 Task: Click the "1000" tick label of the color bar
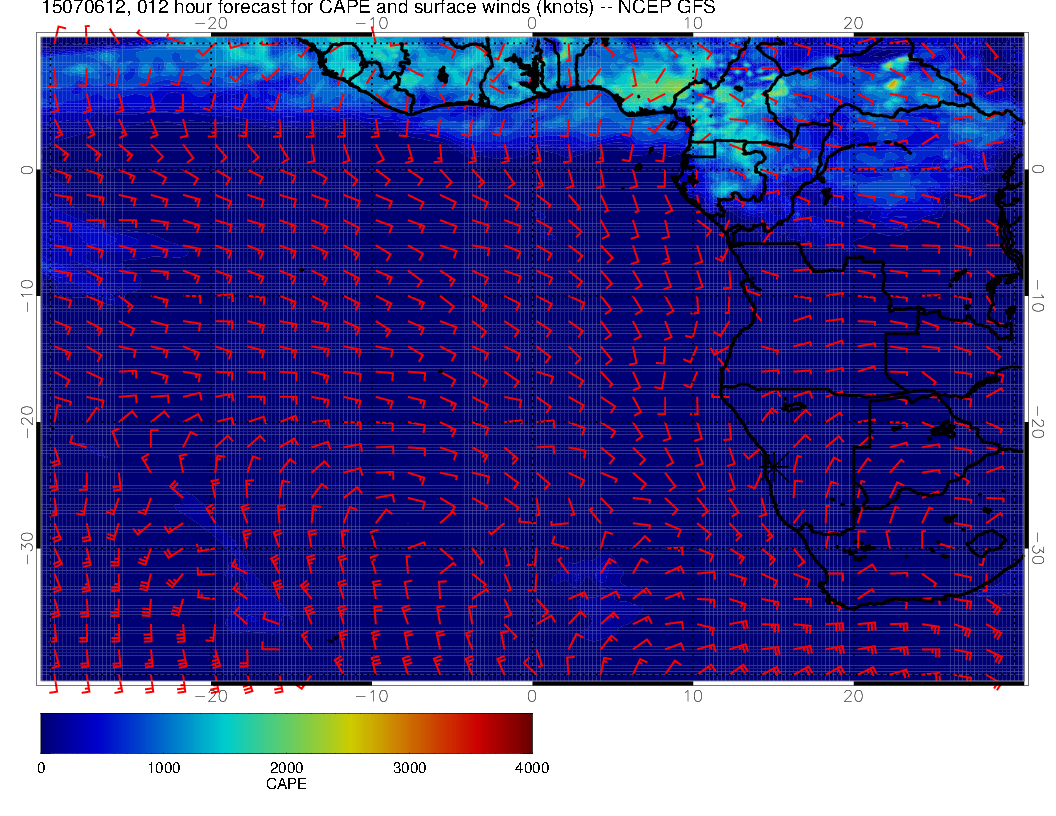tap(164, 768)
